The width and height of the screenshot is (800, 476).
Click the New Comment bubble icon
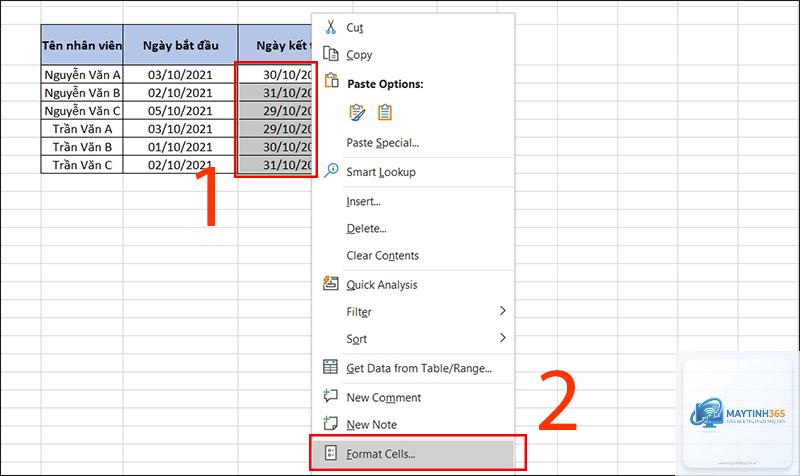click(331, 395)
